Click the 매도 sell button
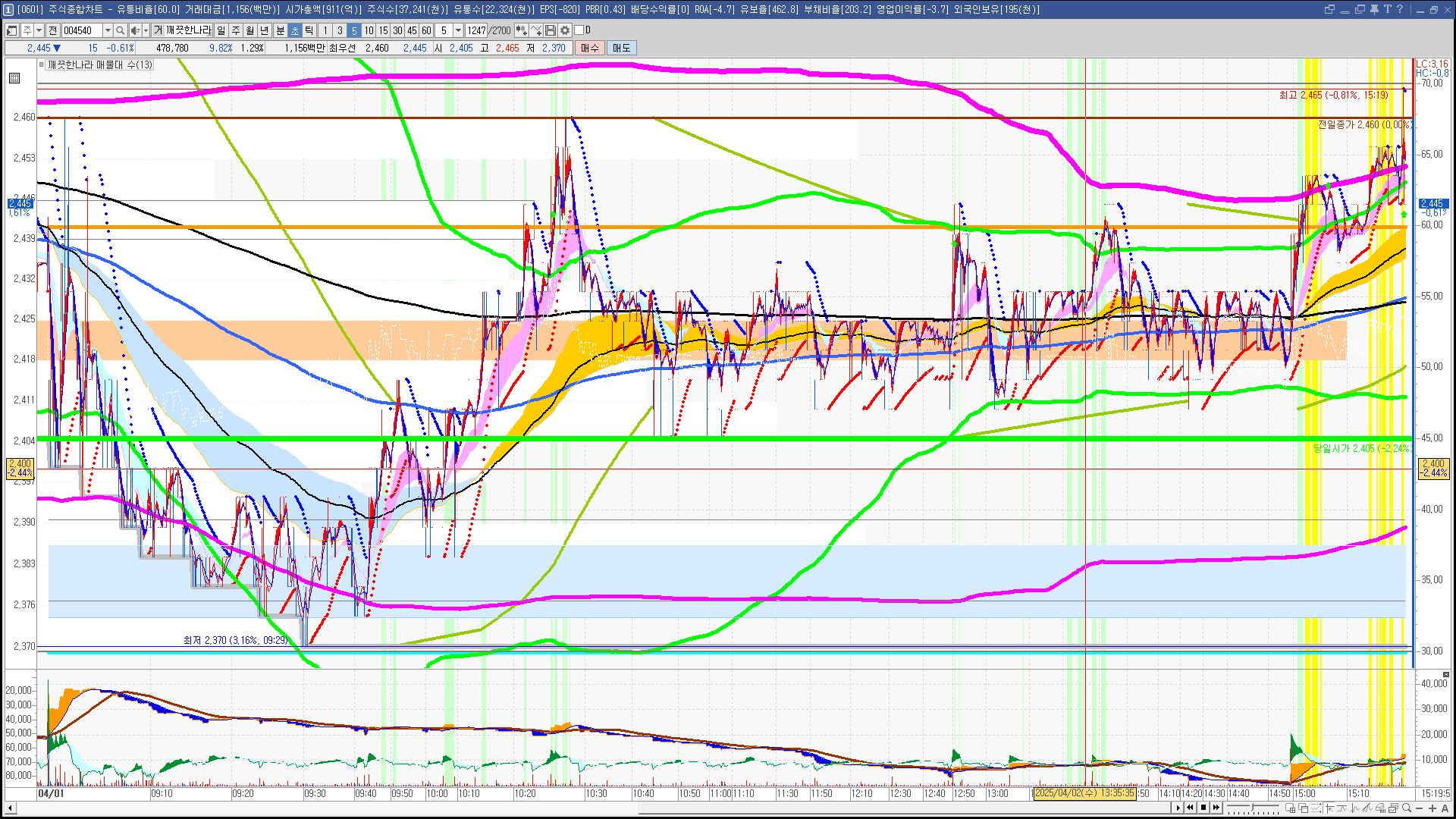1456x819 pixels. coord(622,48)
